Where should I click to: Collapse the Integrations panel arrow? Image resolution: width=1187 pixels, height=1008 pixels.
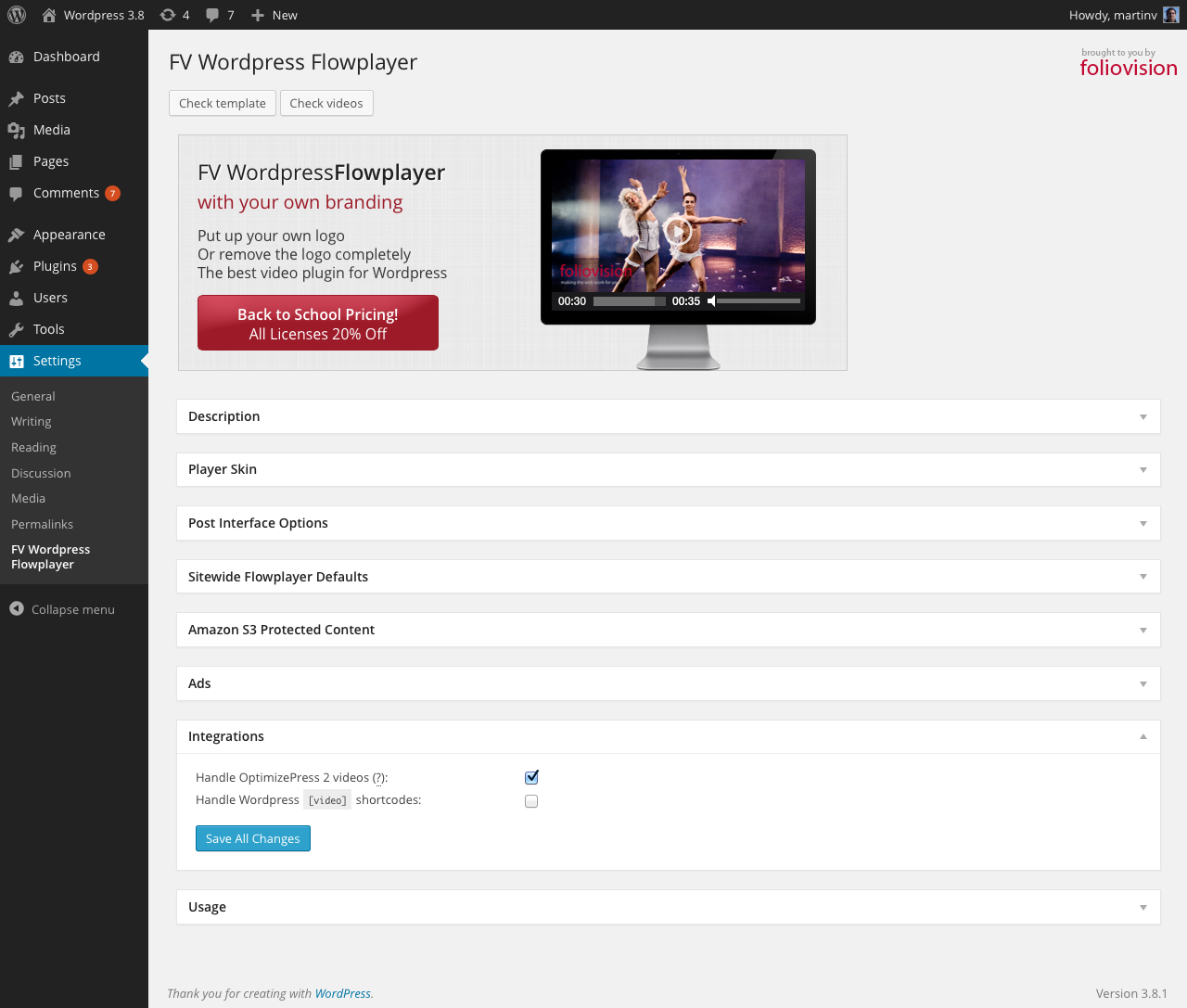click(x=1143, y=736)
